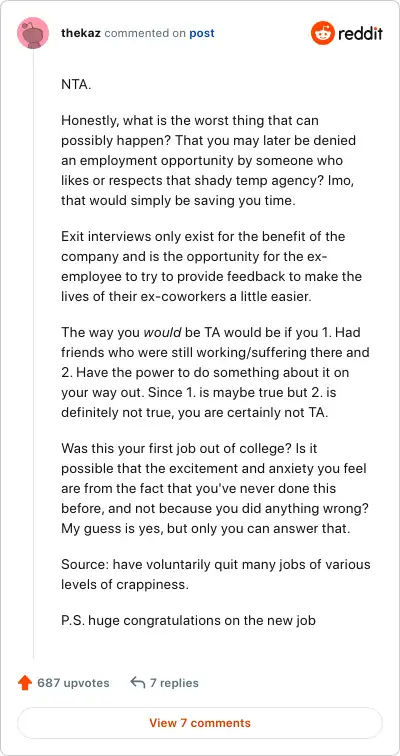Open thekaz username profile link
The image size is (400, 756).
click(x=81, y=33)
